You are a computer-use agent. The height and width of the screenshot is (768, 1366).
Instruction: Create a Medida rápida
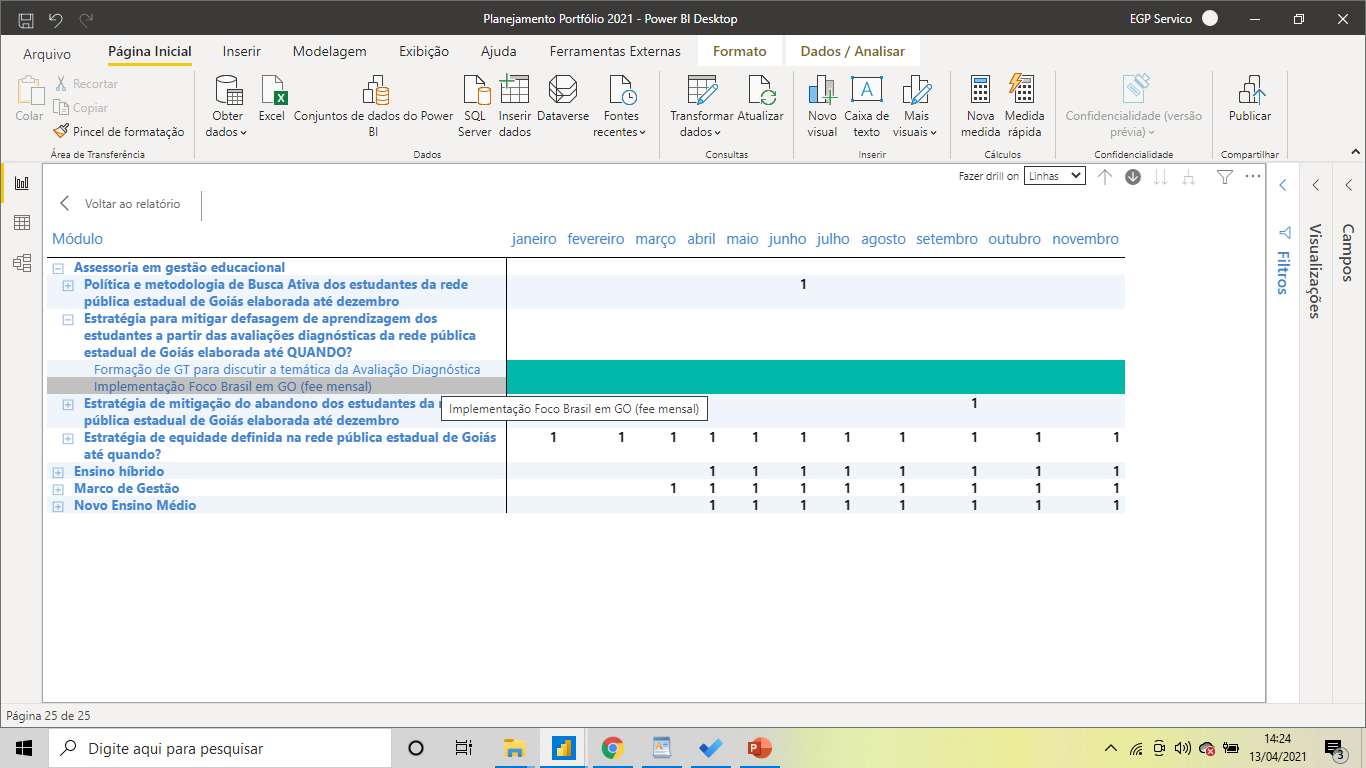point(1024,107)
